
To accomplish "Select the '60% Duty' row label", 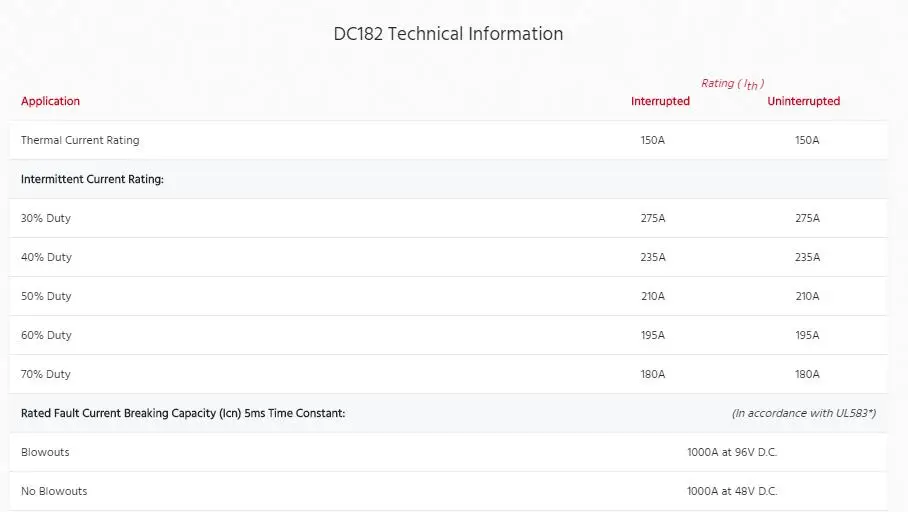I will 46,335.
